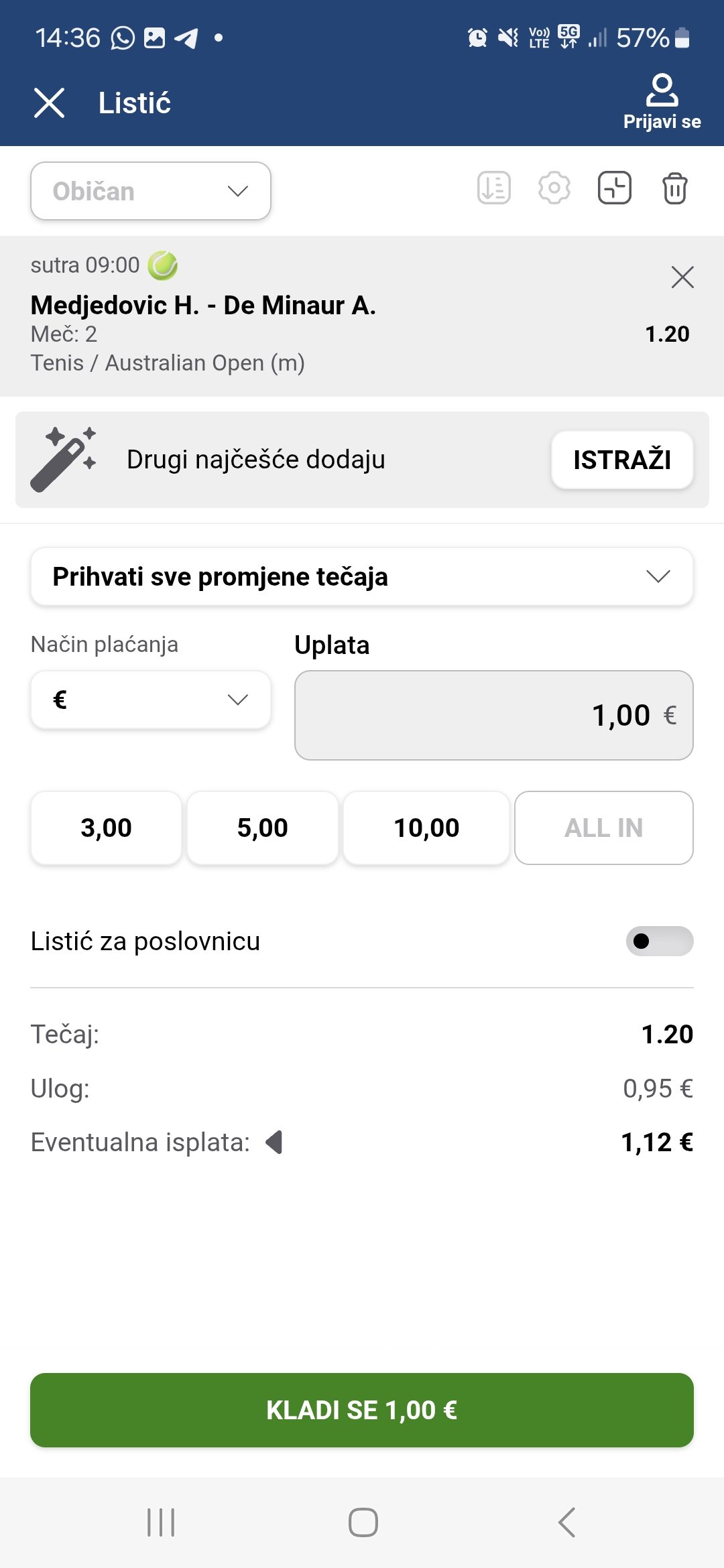Tap the sort list icon

[494, 188]
